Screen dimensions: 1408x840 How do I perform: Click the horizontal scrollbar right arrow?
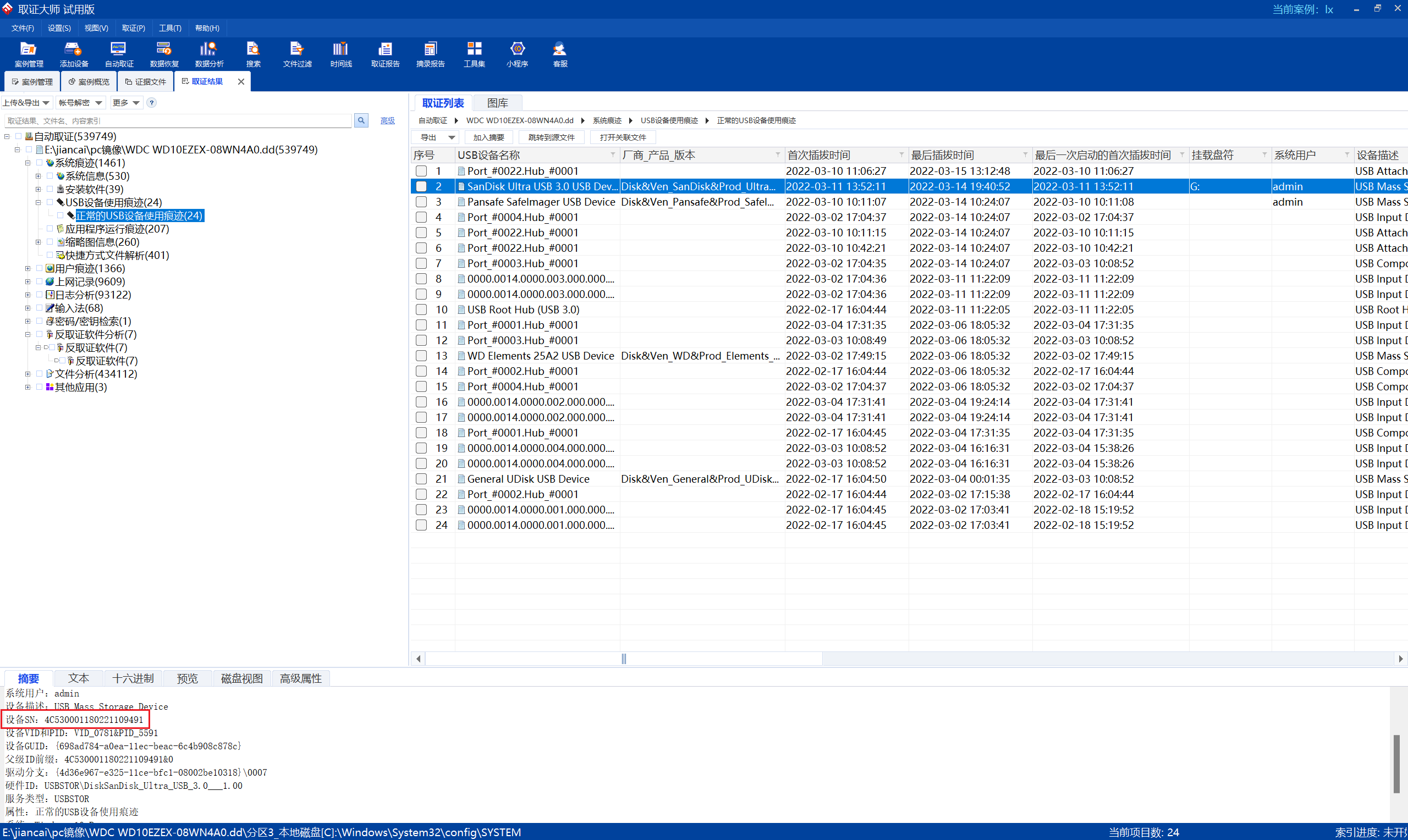click(x=1401, y=659)
